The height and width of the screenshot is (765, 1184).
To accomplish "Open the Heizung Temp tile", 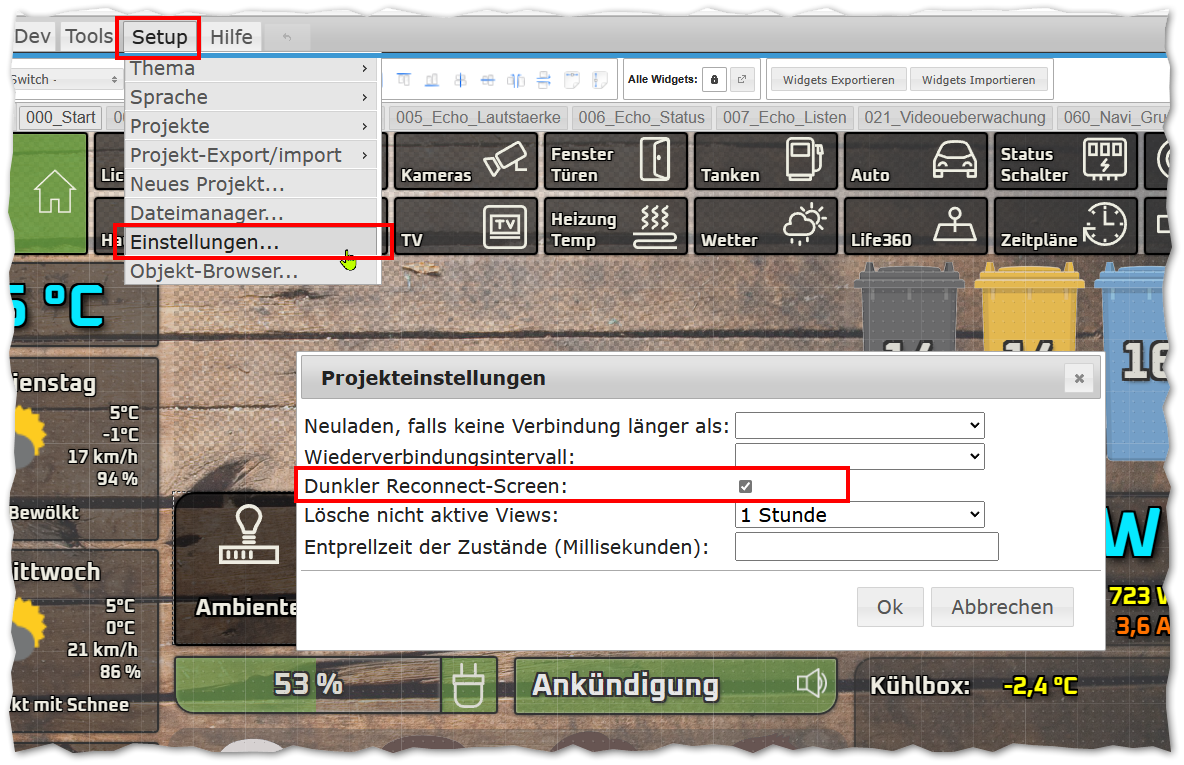I will tap(615, 226).
